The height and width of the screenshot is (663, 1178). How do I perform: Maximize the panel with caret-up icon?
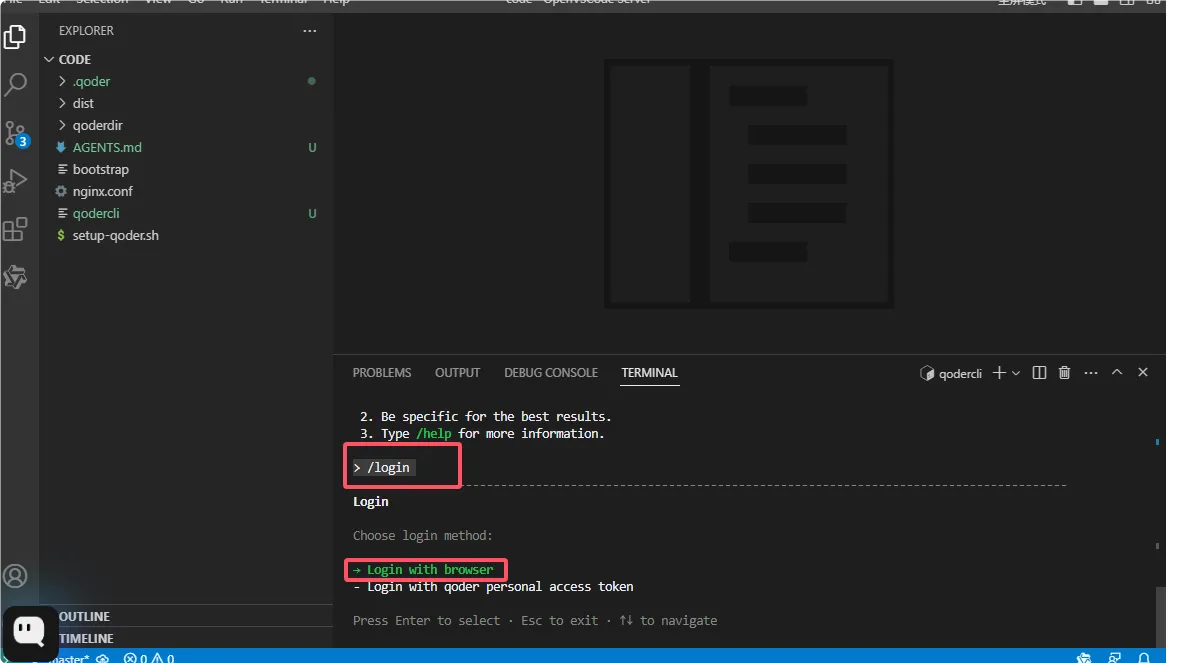[1117, 372]
